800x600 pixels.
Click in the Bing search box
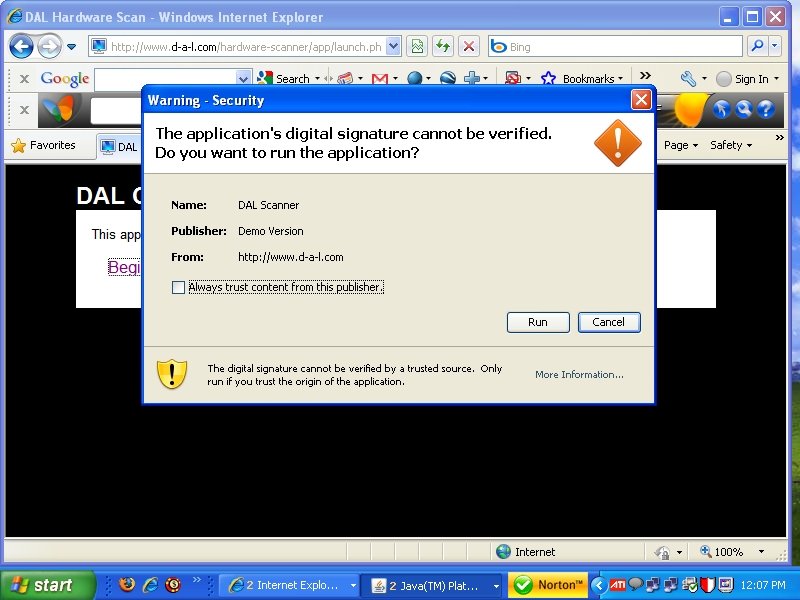[x=615, y=47]
